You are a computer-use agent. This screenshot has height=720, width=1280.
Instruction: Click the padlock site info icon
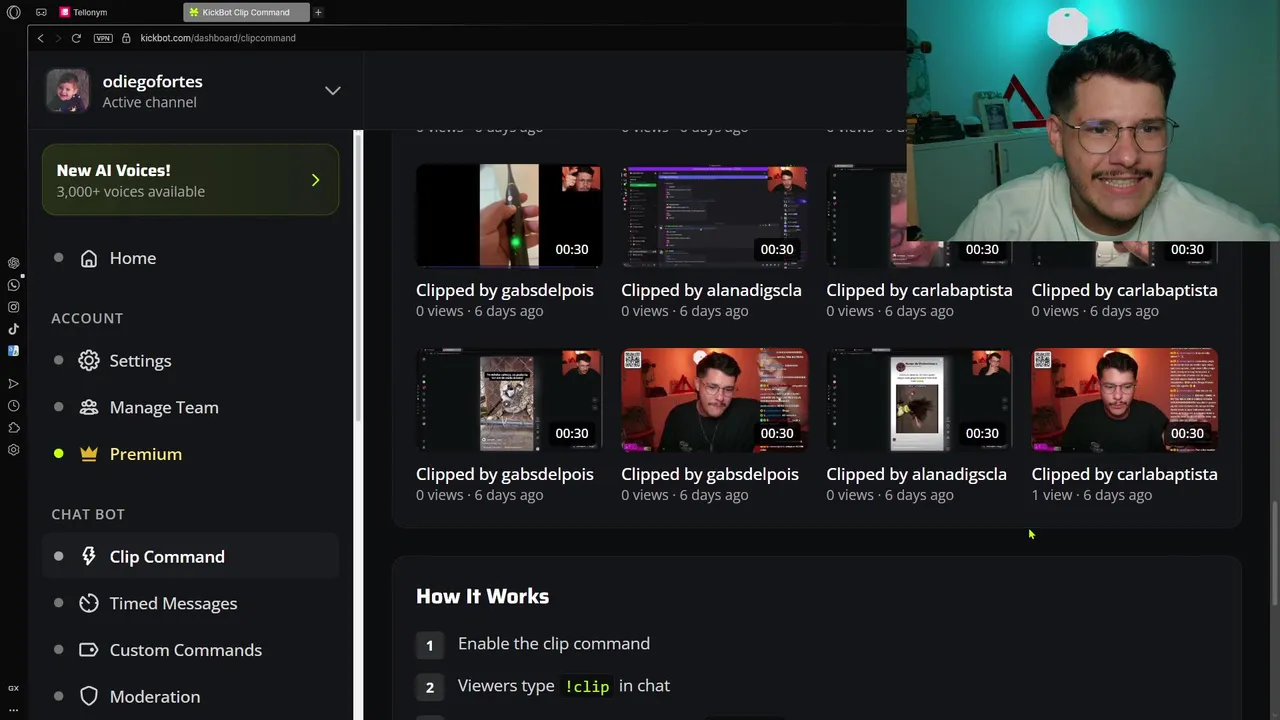pos(126,38)
